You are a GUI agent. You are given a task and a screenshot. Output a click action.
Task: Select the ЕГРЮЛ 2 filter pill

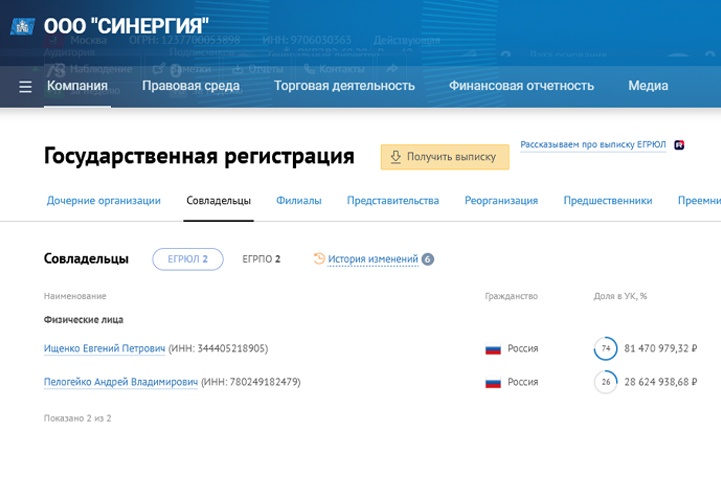188,259
